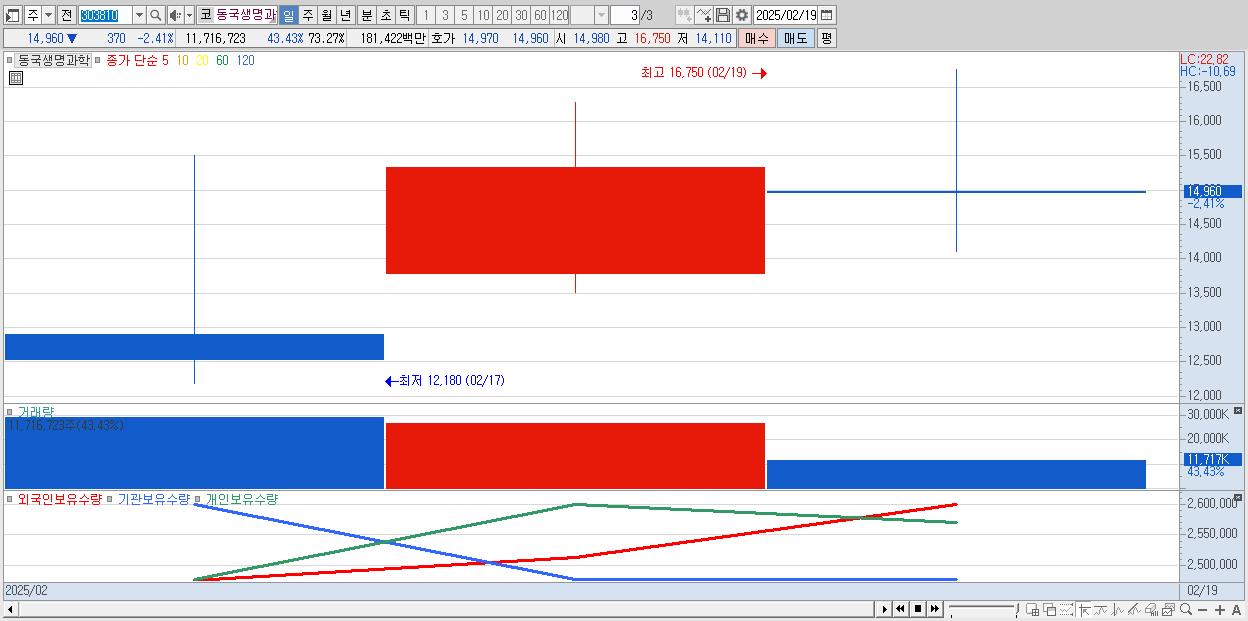Image resolution: width=1248 pixels, height=621 pixels.
Task: Toggle the speaker sound icon
Action: [x=175, y=15]
